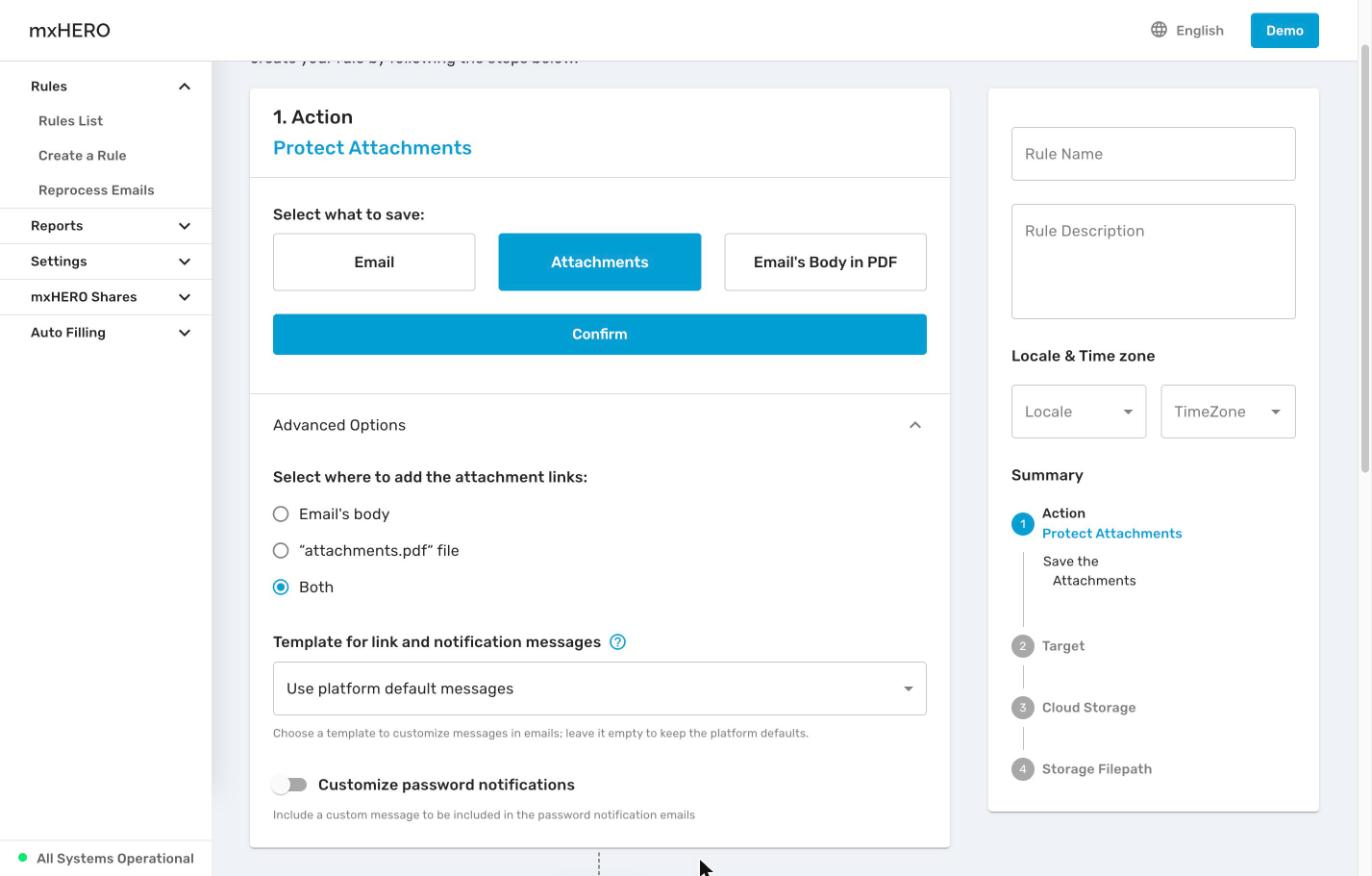
Task: Click the Target step label
Action: tap(1063, 646)
